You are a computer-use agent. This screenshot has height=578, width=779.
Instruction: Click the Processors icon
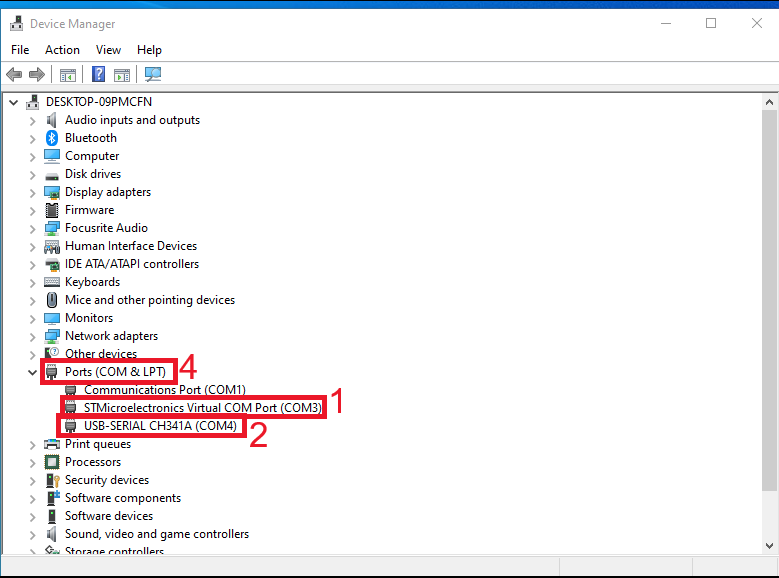coord(52,462)
